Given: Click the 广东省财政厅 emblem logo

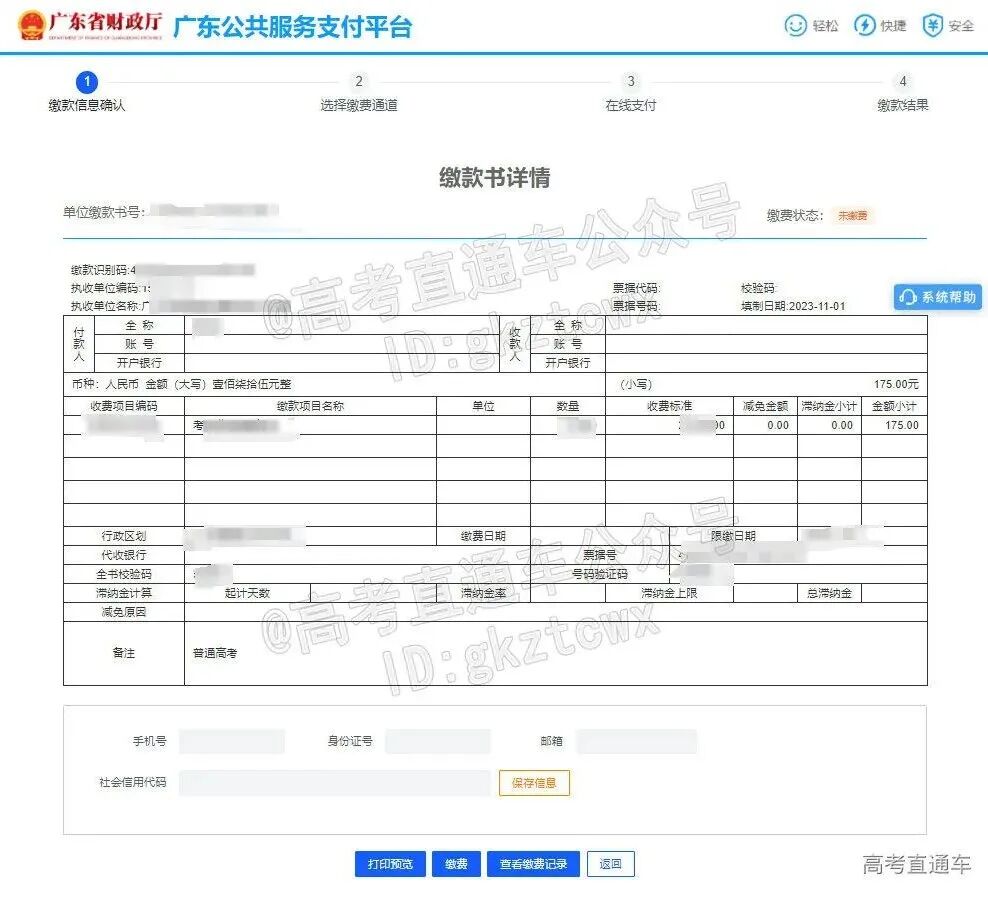Looking at the screenshot, I should [x=31, y=25].
